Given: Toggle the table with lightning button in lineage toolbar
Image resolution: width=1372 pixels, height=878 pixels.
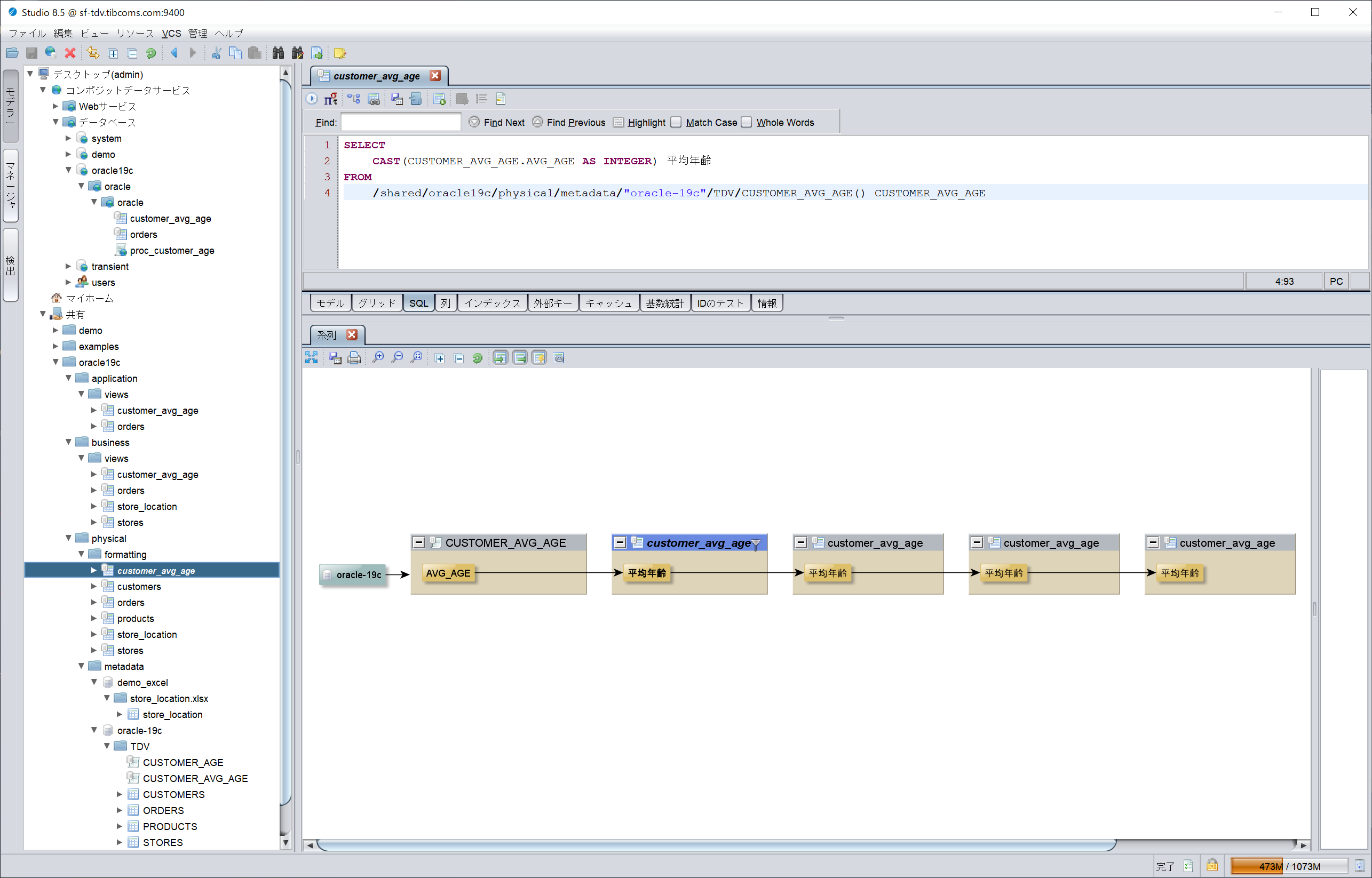Looking at the screenshot, I should [539, 357].
